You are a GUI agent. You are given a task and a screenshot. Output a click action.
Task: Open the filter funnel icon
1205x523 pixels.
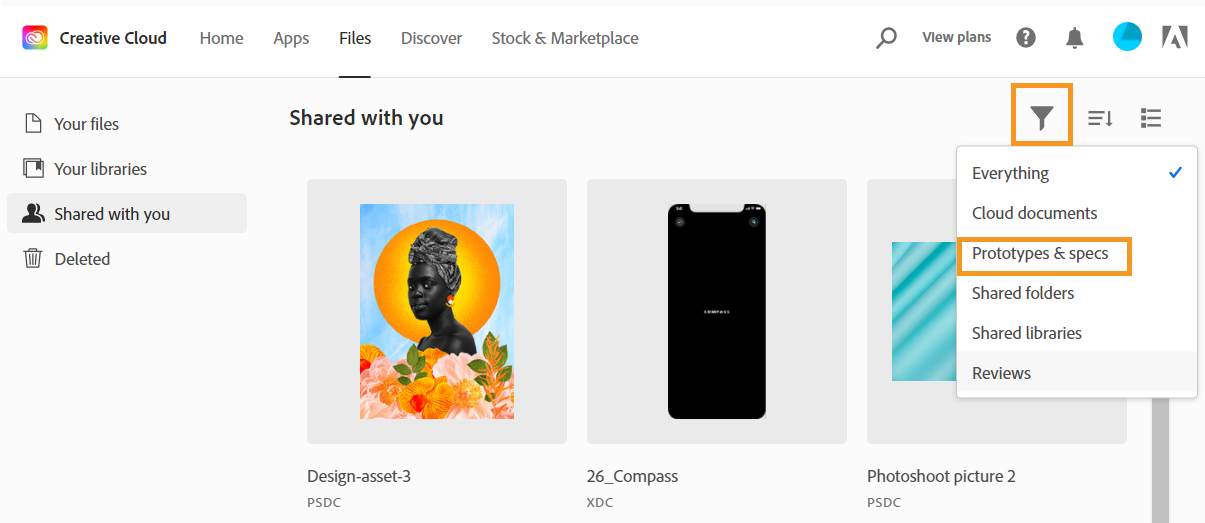(x=1042, y=118)
